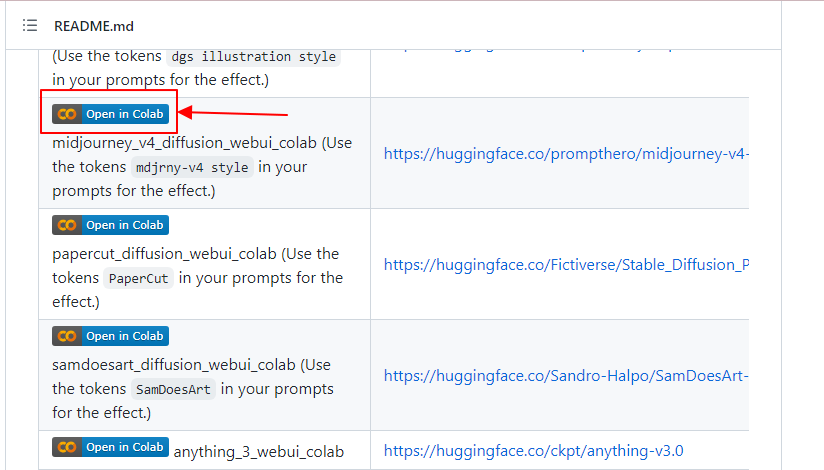The width and height of the screenshot is (824, 470).
Task: Click the README.md file title
Action: (x=94, y=26)
